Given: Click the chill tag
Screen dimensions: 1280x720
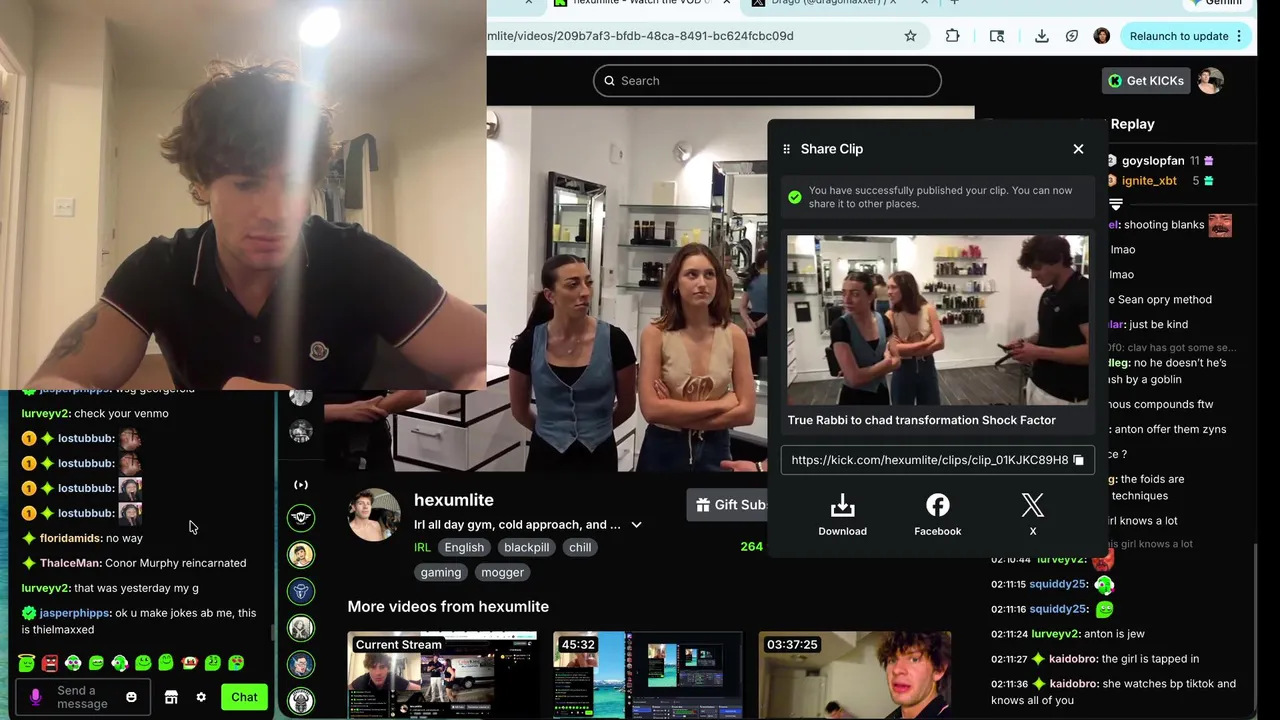Looking at the screenshot, I should (580, 547).
